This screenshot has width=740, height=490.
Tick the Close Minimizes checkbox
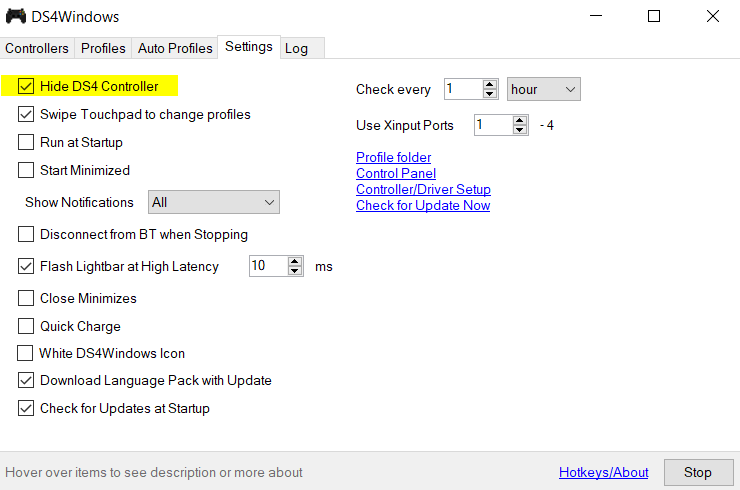26,298
